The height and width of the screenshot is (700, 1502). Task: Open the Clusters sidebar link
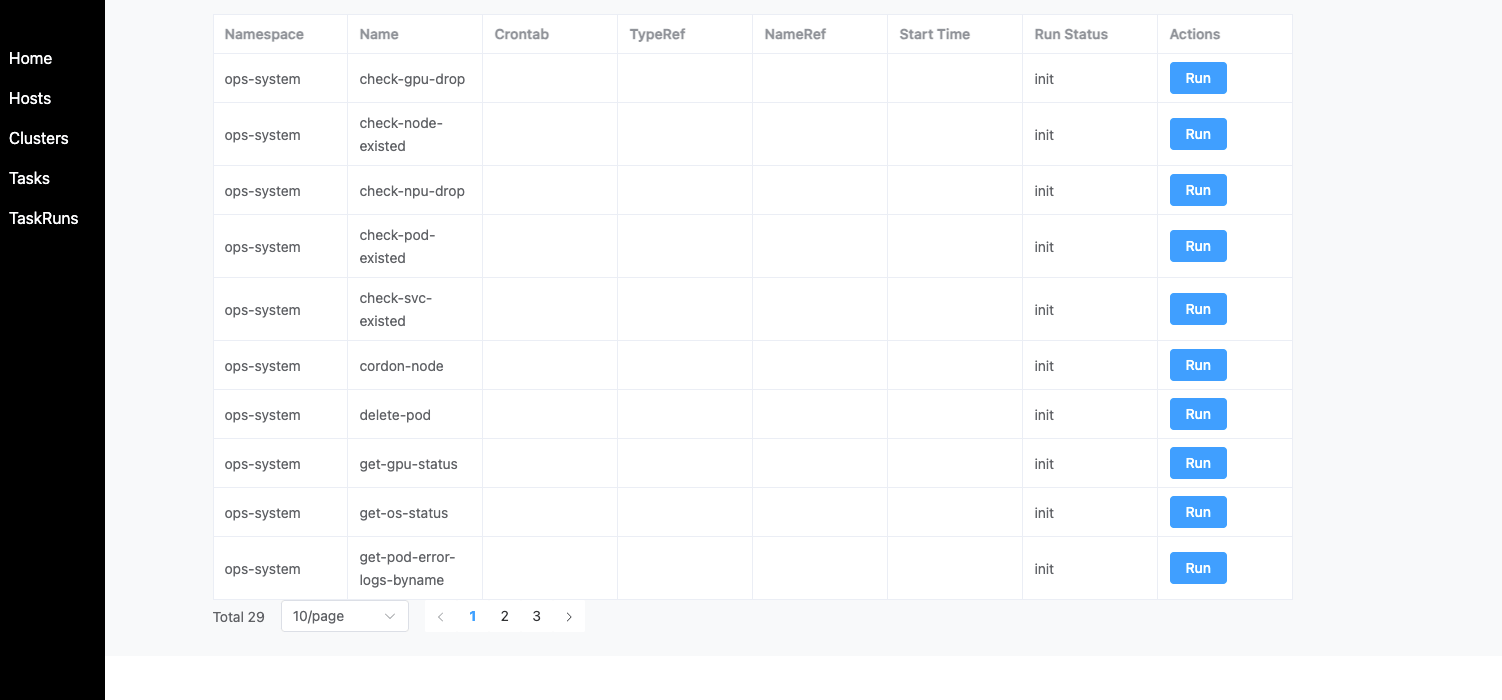(39, 138)
